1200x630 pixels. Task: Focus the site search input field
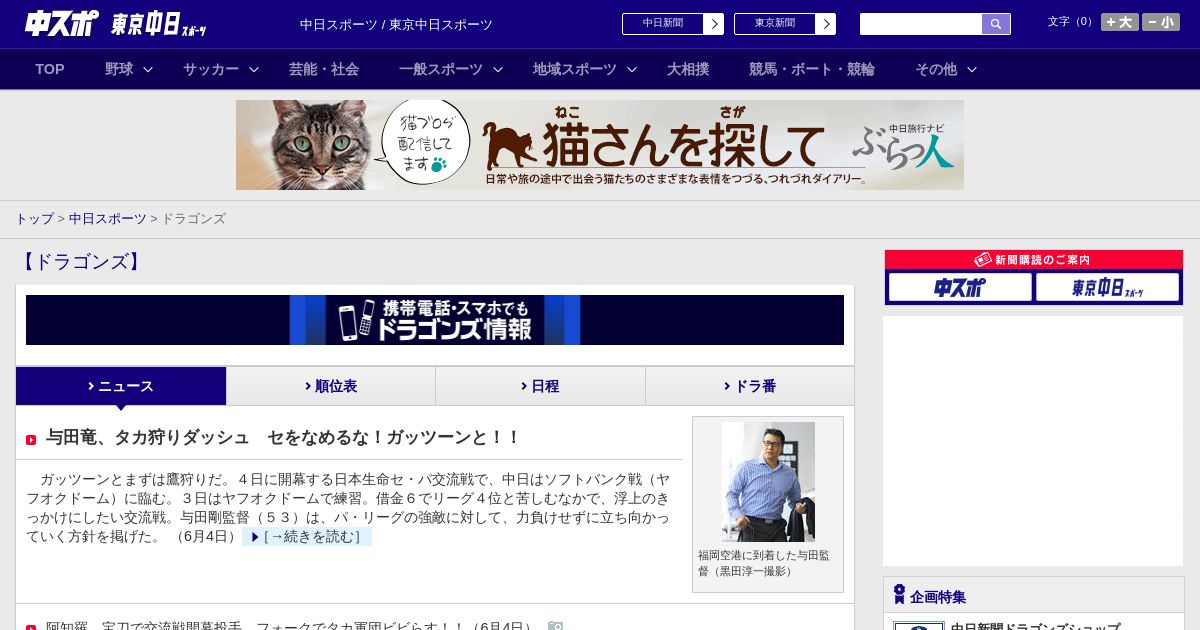click(x=921, y=24)
